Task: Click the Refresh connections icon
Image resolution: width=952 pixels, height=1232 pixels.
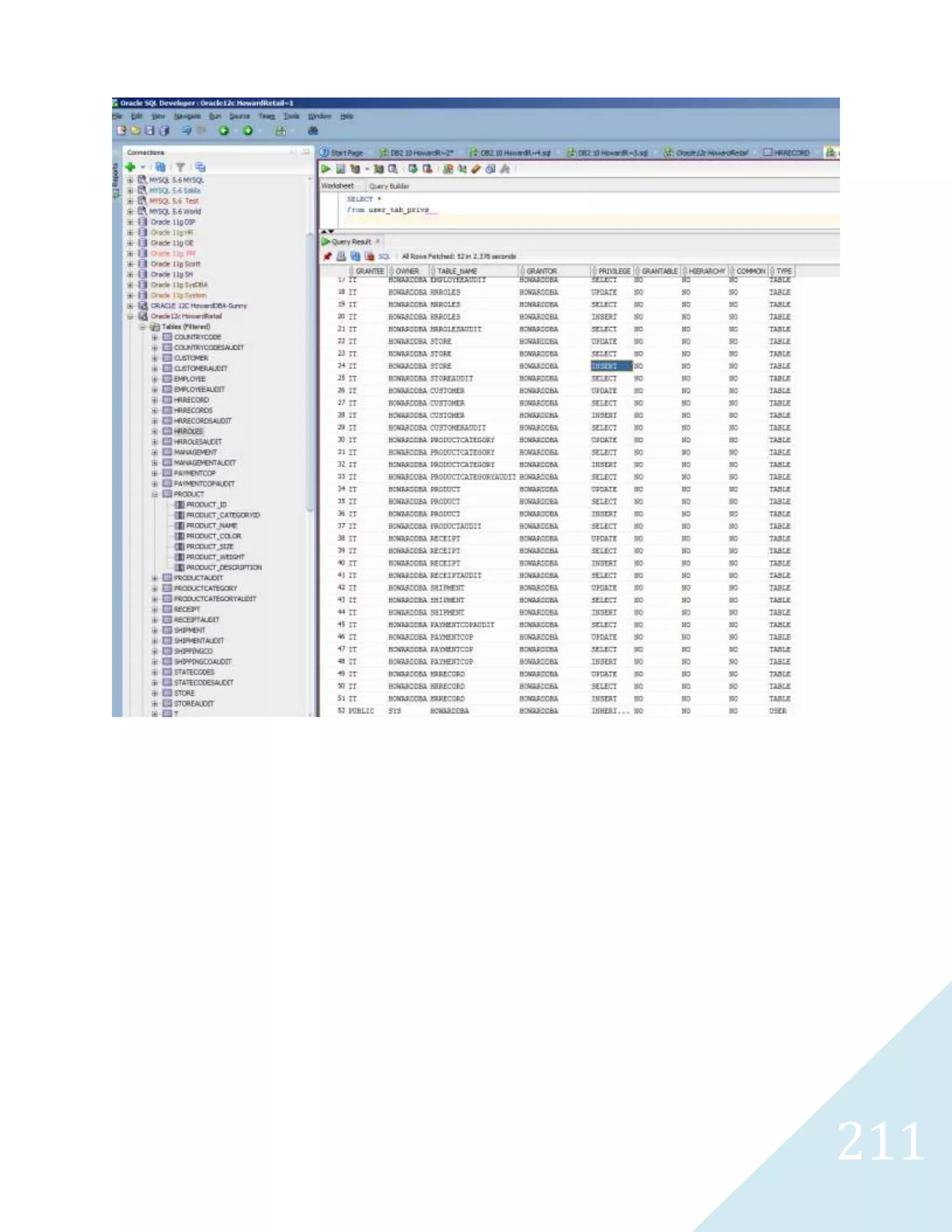Action: click(160, 167)
